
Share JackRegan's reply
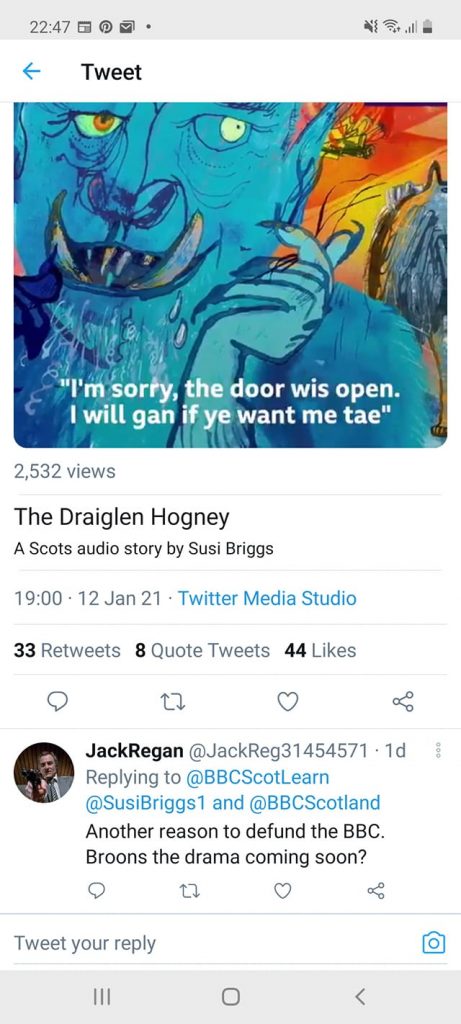click(x=375, y=890)
